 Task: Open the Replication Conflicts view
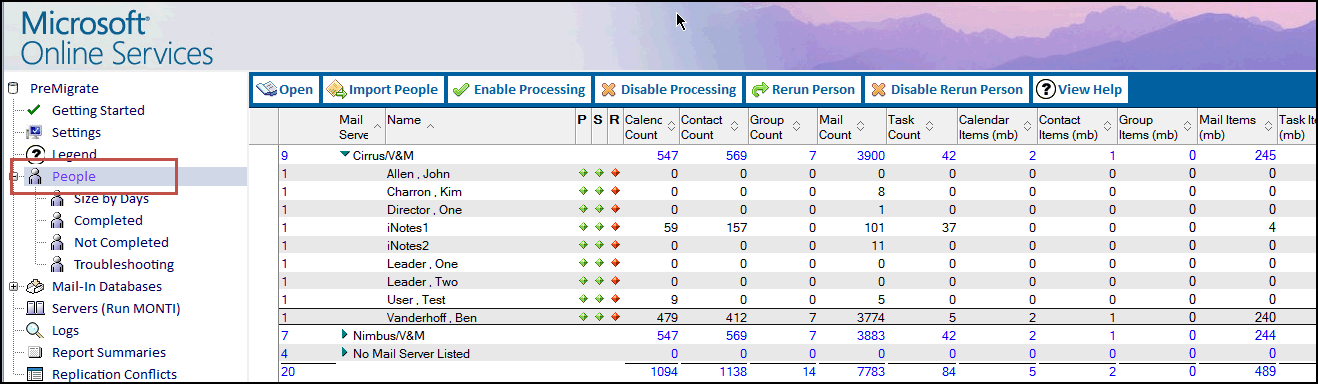tap(115, 374)
